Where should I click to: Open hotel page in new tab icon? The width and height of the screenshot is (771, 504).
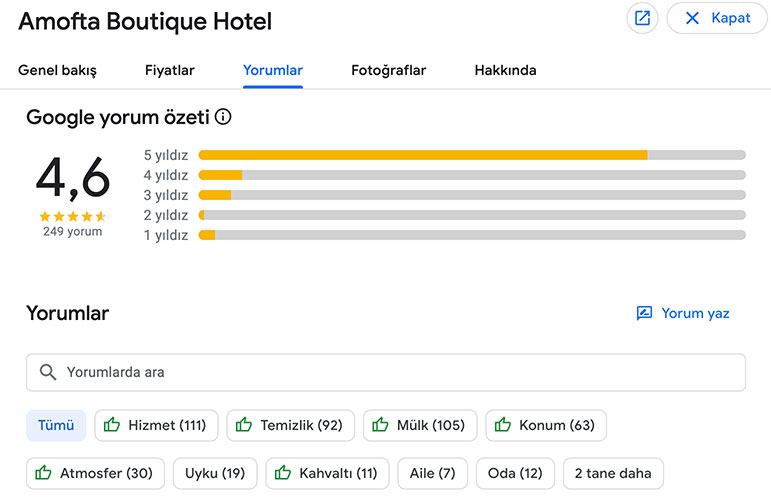[x=642, y=18]
